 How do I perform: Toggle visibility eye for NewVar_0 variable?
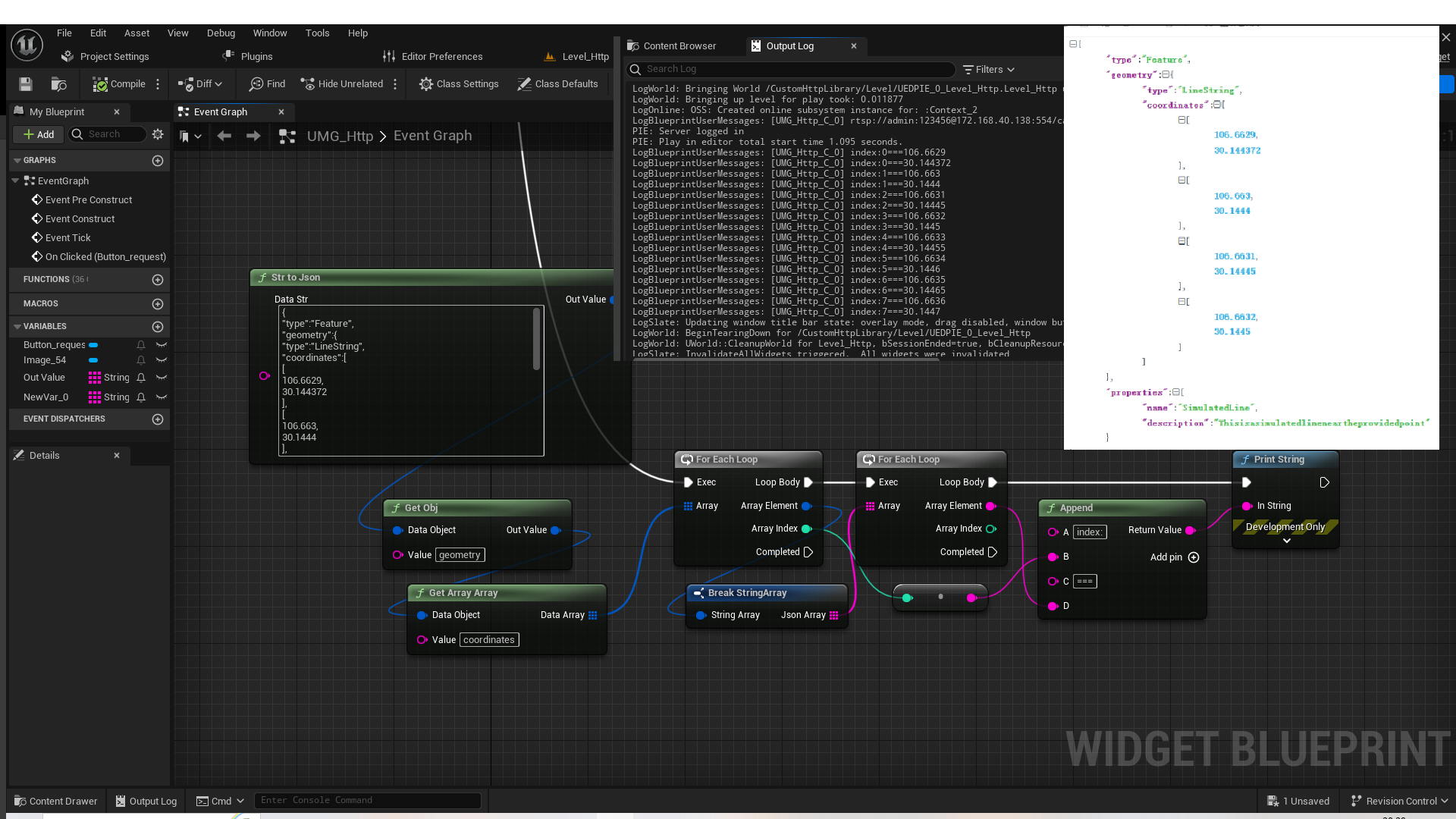pyautogui.click(x=161, y=397)
